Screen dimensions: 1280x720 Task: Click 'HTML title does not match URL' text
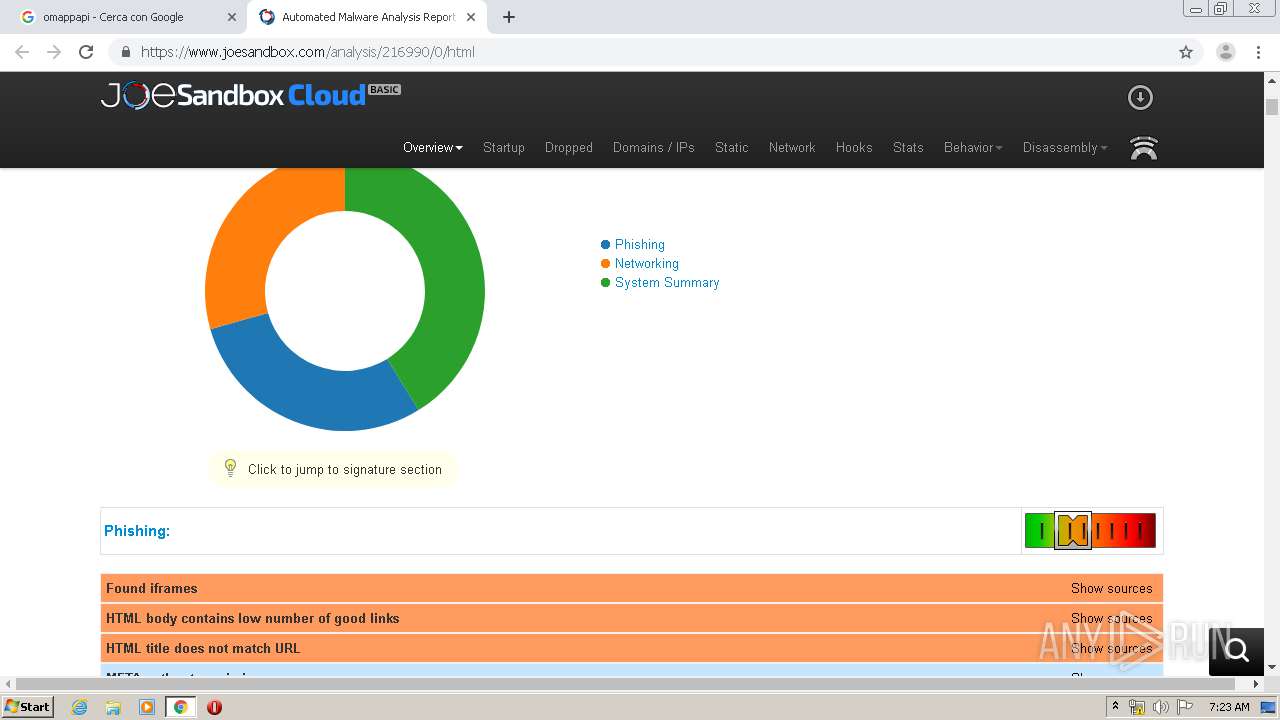[x=203, y=648]
